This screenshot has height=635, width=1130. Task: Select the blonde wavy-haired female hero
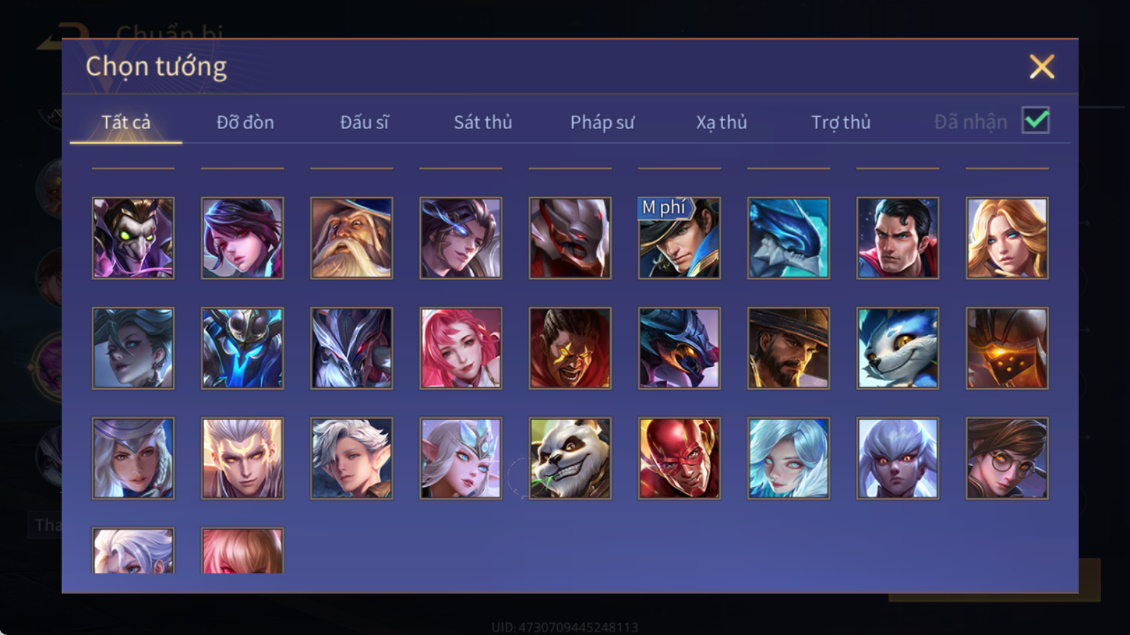coord(1007,238)
